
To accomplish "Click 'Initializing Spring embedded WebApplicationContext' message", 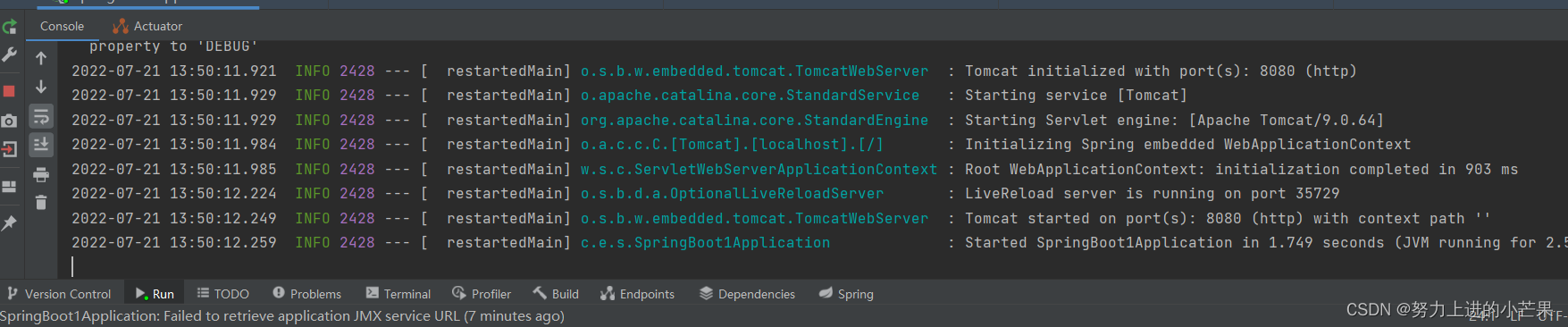I will click(x=1188, y=144).
